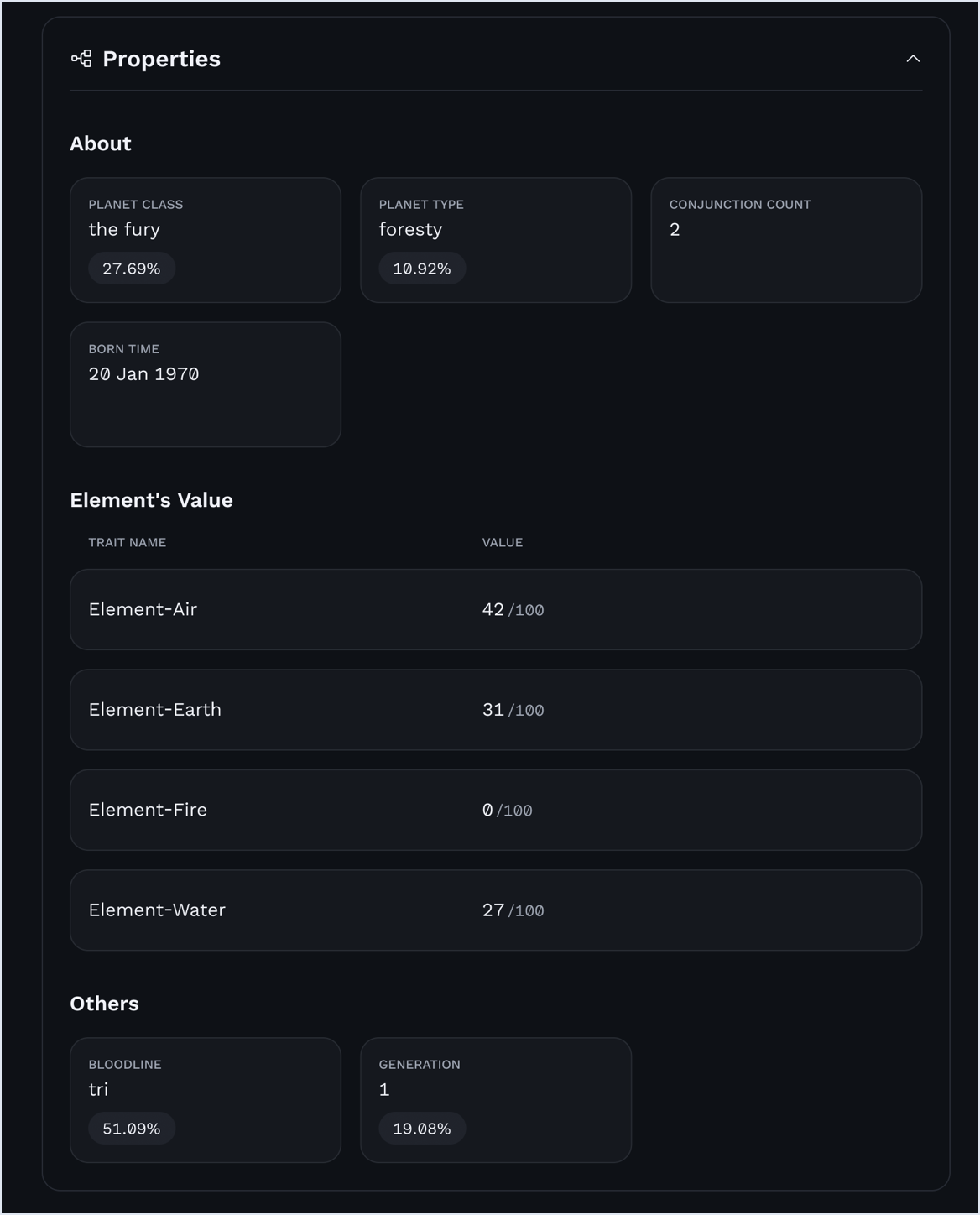Click the Trait Name column header
The height and width of the screenshot is (1215, 980).
pos(128,543)
